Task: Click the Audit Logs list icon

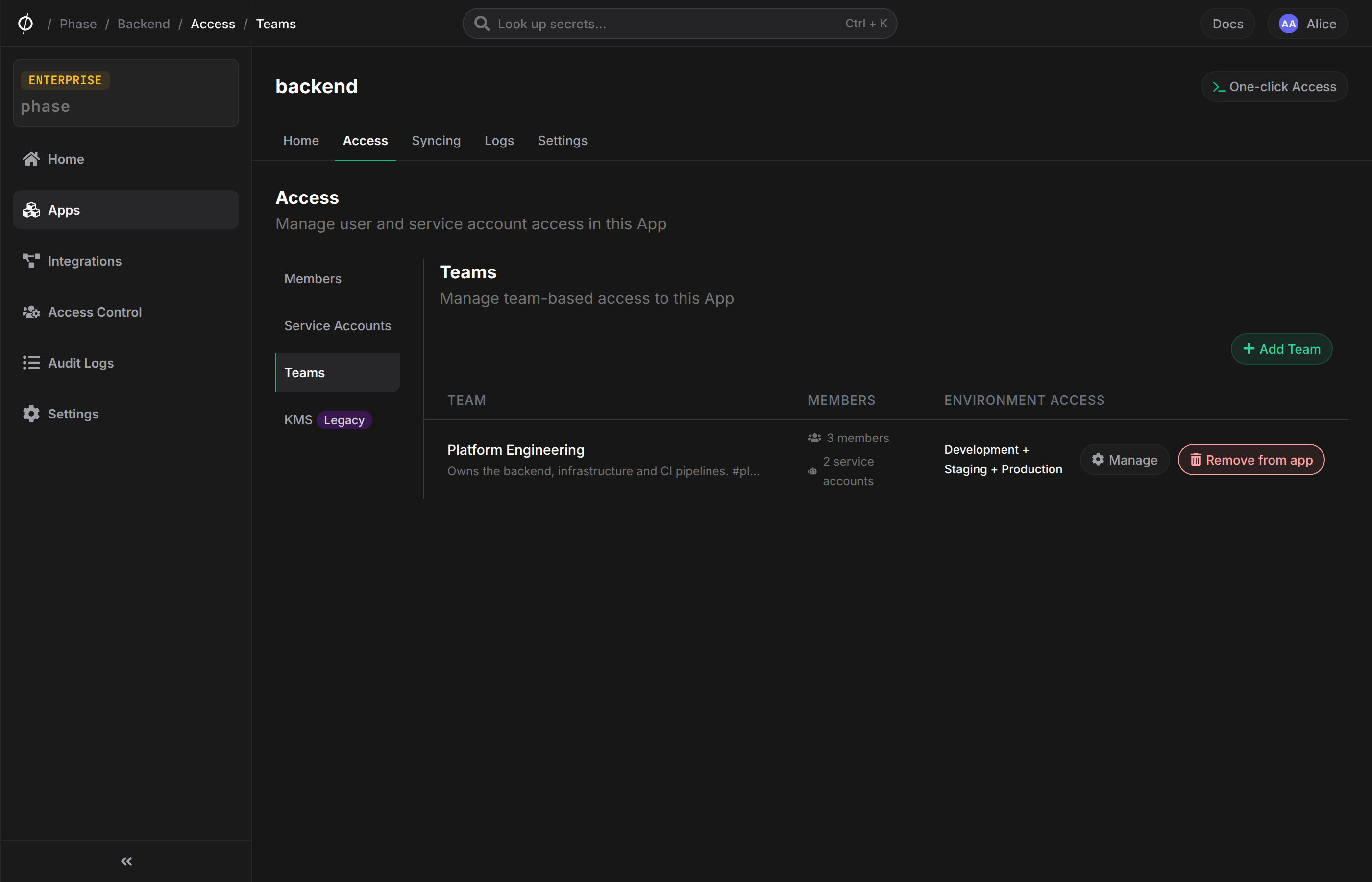Action: click(x=31, y=363)
